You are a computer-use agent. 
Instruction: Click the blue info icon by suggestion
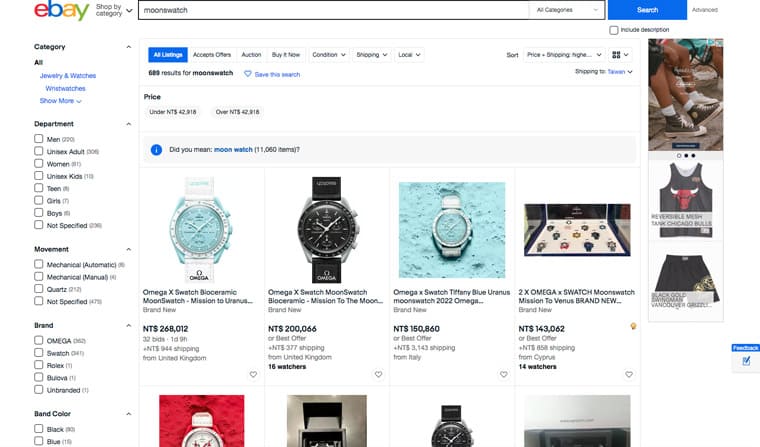tap(156, 149)
